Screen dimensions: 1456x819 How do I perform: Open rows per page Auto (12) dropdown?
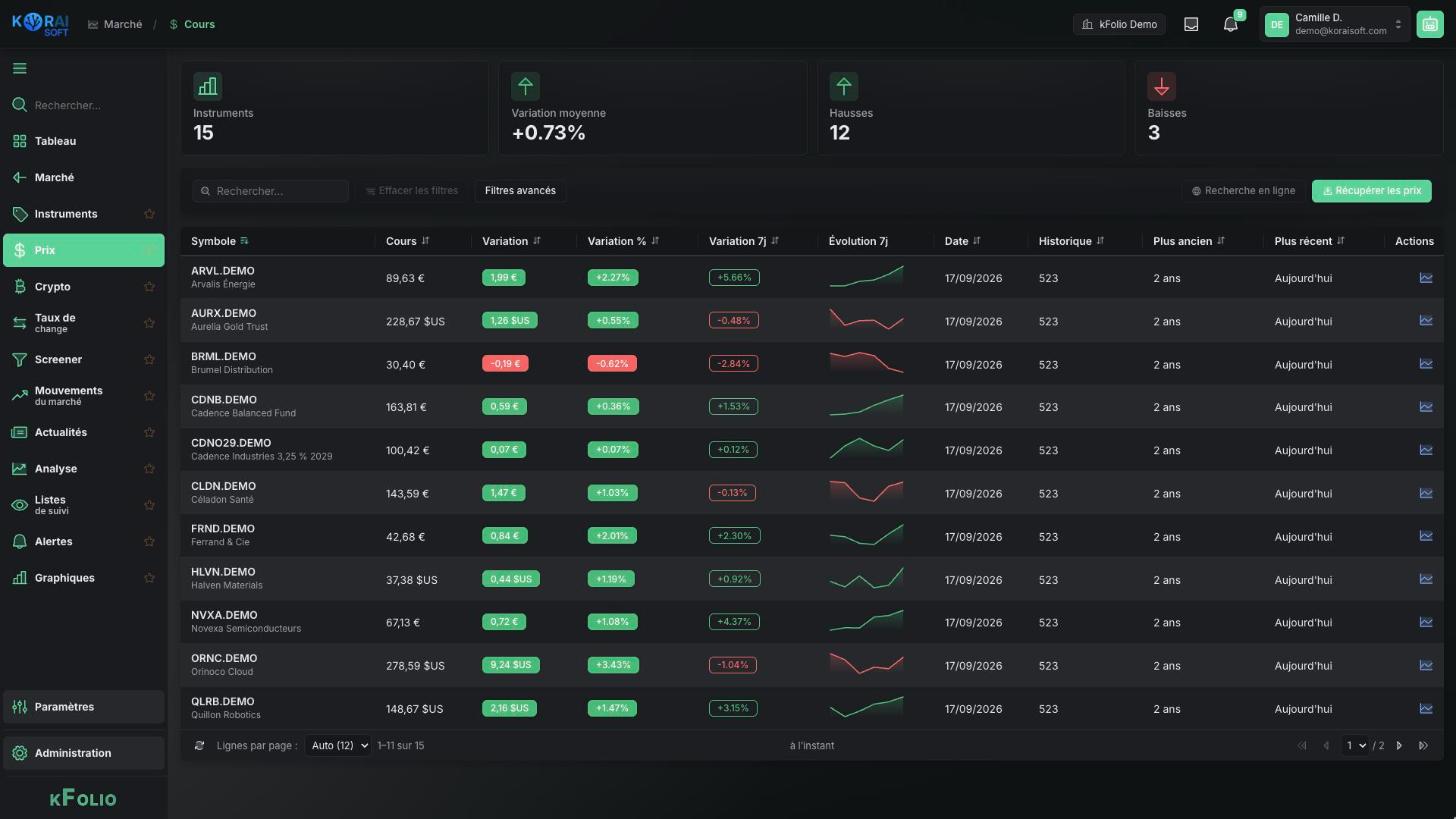[x=338, y=745]
